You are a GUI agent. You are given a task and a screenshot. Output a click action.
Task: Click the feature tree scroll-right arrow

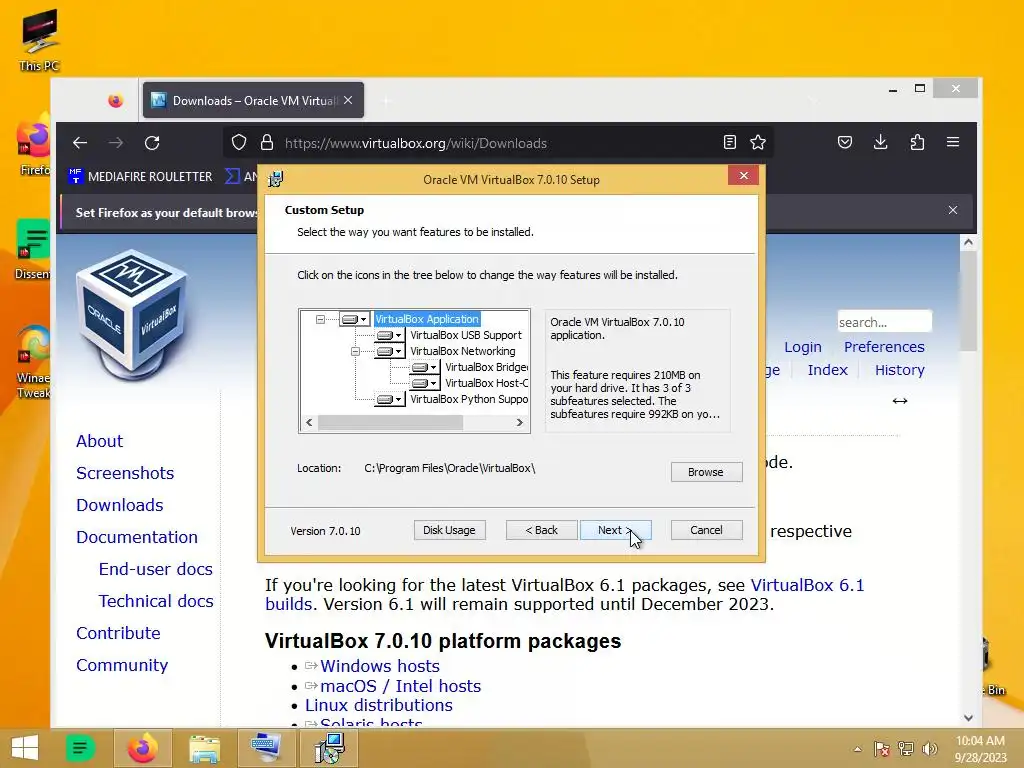(x=520, y=423)
